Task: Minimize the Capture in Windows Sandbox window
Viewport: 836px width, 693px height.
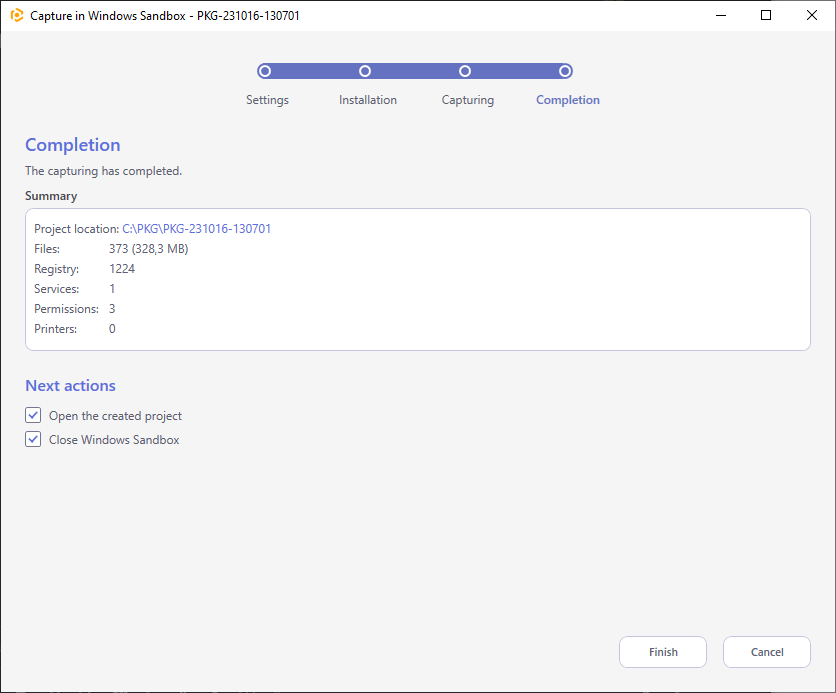Action: (721, 15)
